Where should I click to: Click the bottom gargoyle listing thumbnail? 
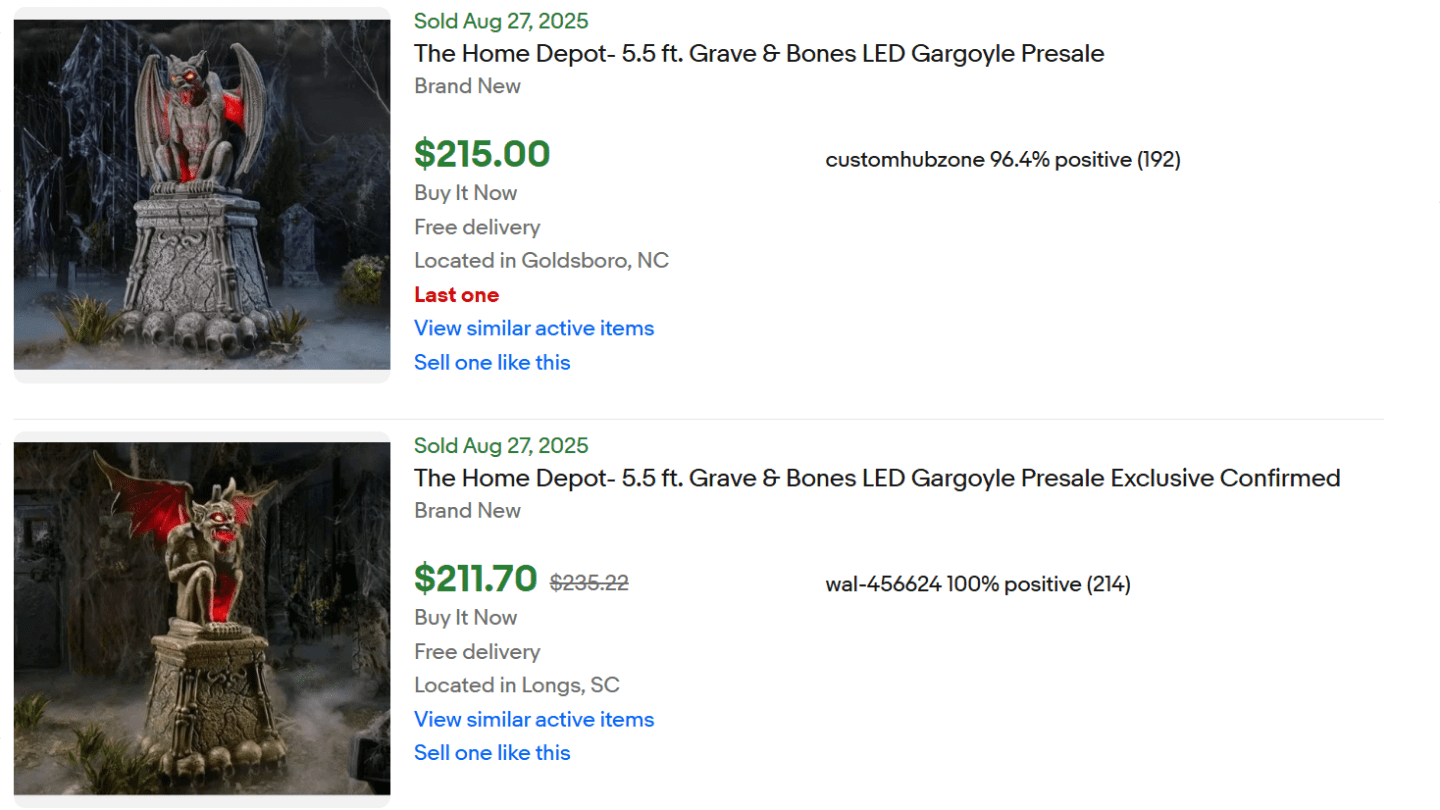tap(201, 619)
